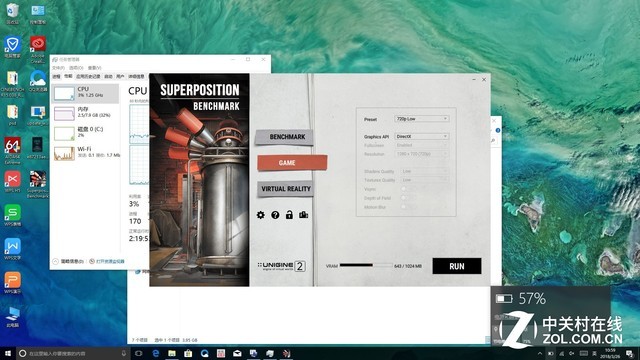Open the disabled Fullscreen dropdown
640x360 pixels.
(422, 145)
